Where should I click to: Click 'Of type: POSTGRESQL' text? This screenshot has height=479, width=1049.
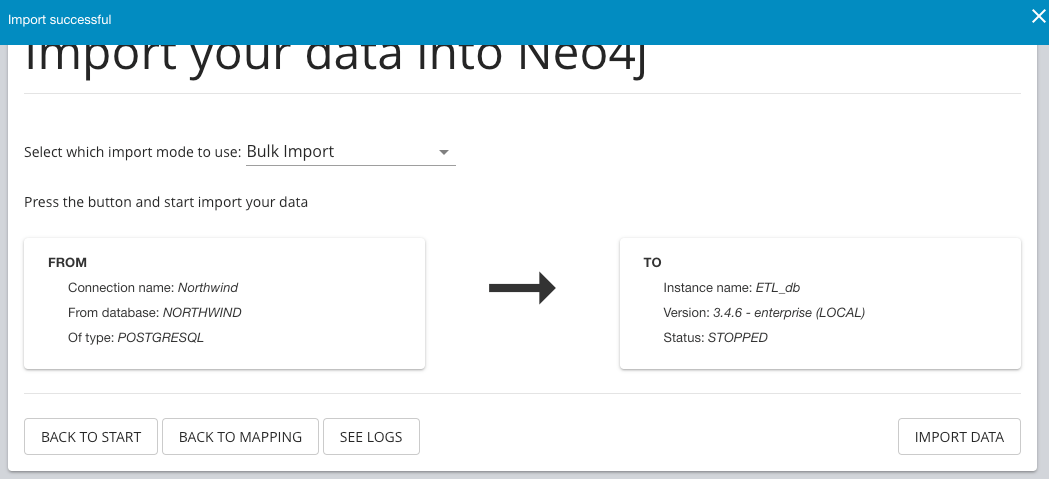pyautogui.click(x=136, y=338)
